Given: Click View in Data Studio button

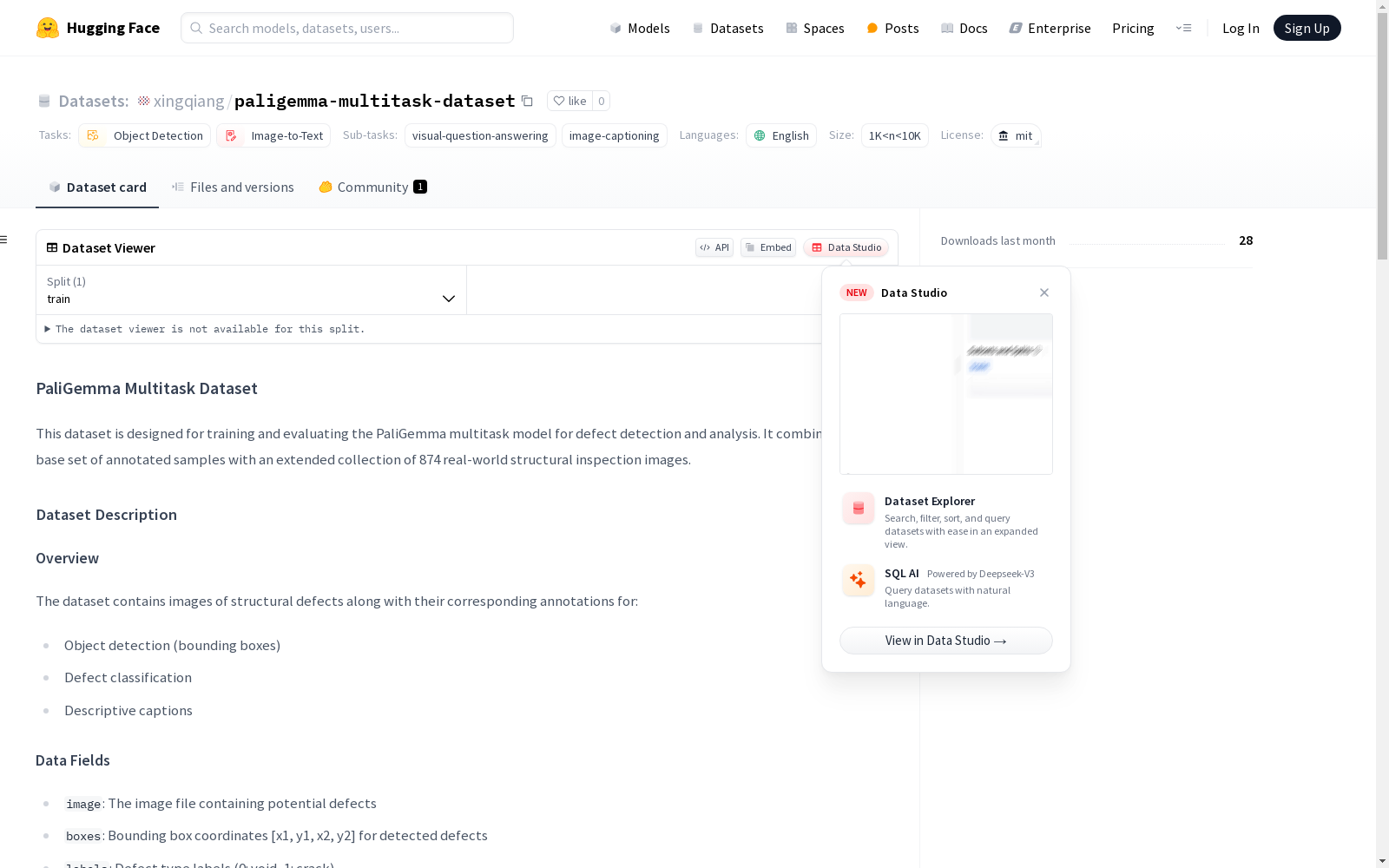Looking at the screenshot, I should click(946, 641).
